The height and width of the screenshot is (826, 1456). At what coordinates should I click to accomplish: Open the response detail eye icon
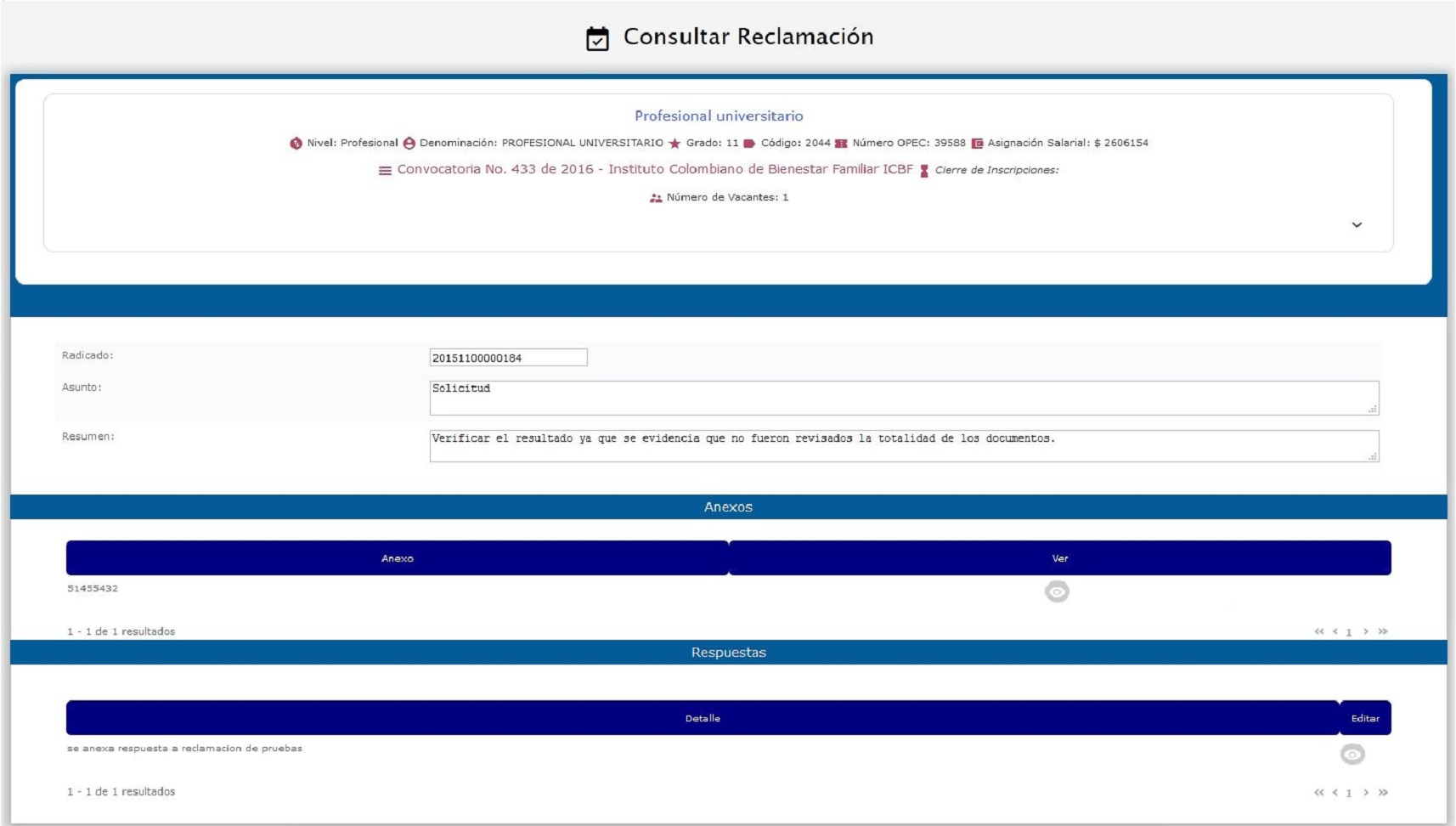click(x=1352, y=754)
